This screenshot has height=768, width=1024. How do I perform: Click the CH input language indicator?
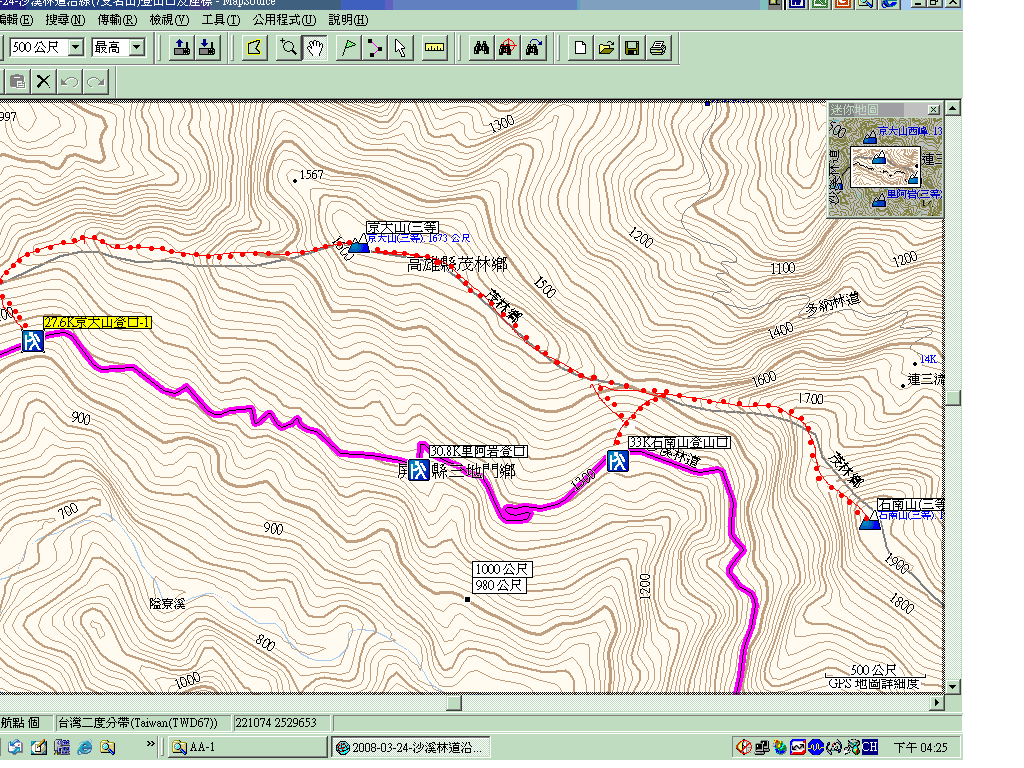click(869, 746)
